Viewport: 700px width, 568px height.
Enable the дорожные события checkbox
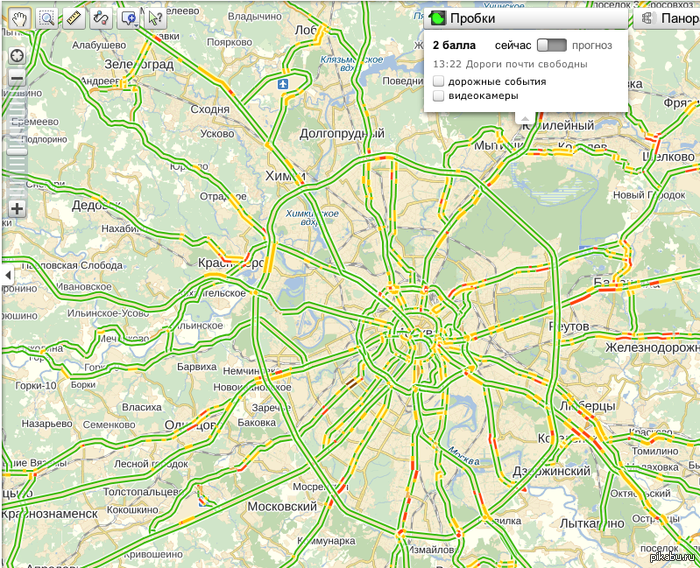point(439,81)
